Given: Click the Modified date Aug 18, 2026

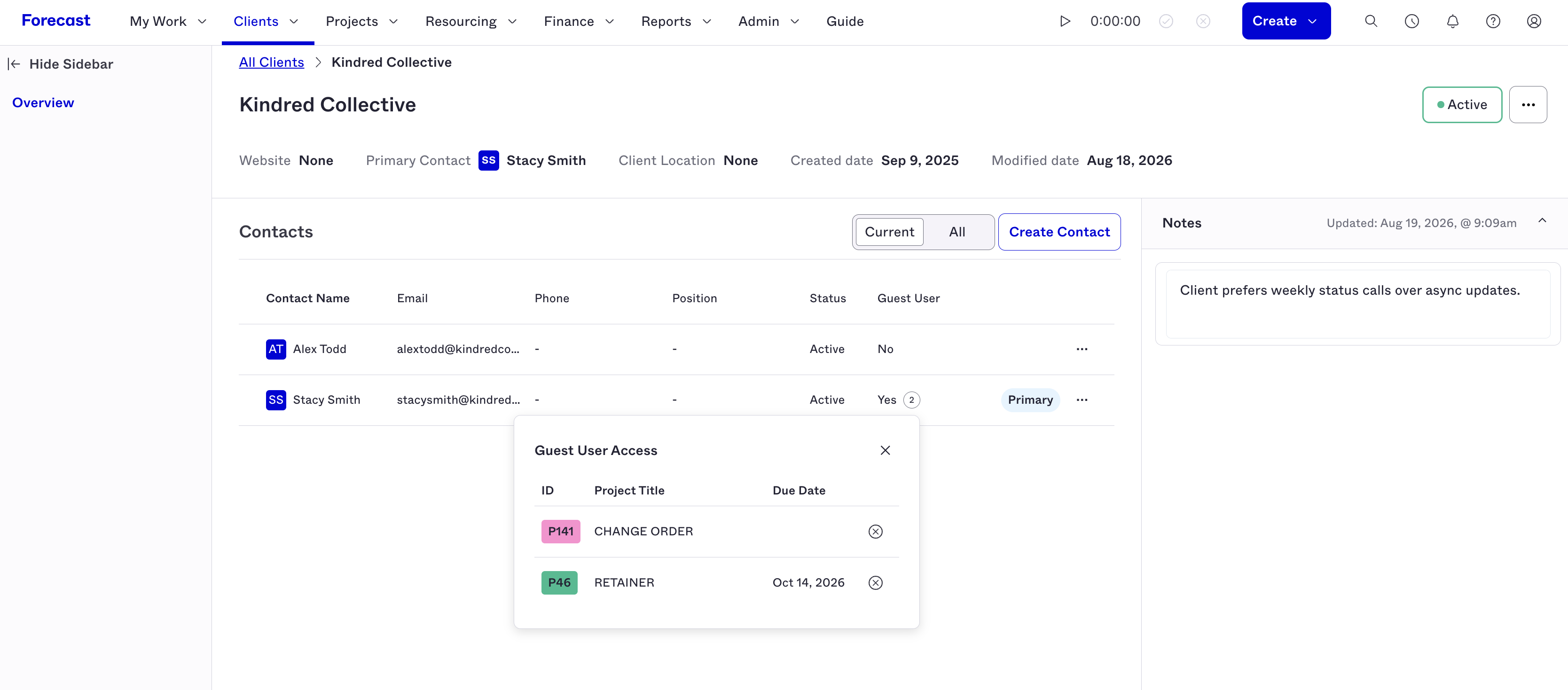Looking at the screenshot, I should pos(1129,161).
